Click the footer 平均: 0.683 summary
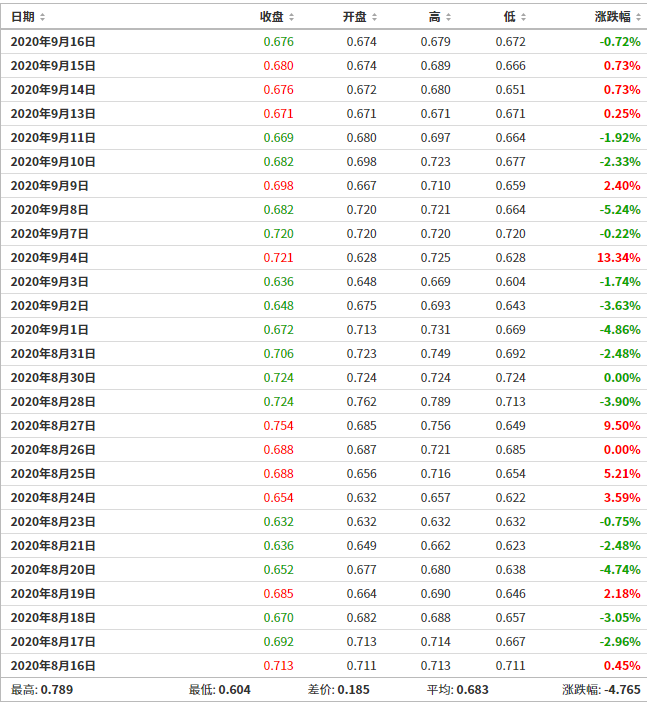This screenshot has height=704, width=647. 458,690
